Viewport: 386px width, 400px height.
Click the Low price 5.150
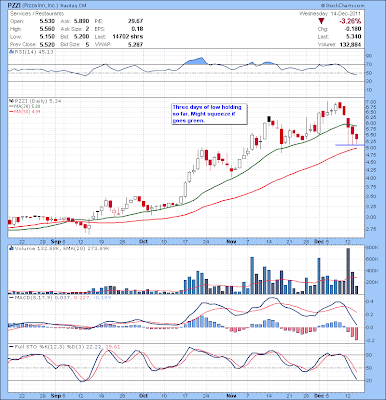47,37
